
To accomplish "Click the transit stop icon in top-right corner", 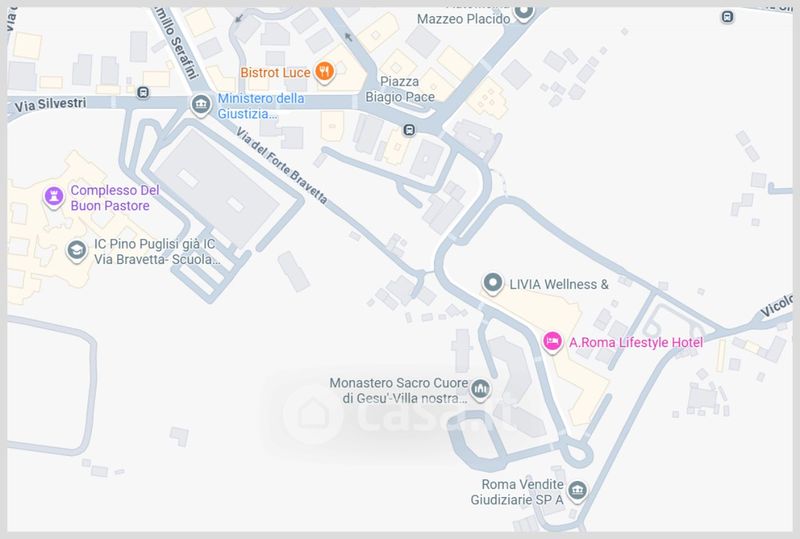I will pos(728,17).
